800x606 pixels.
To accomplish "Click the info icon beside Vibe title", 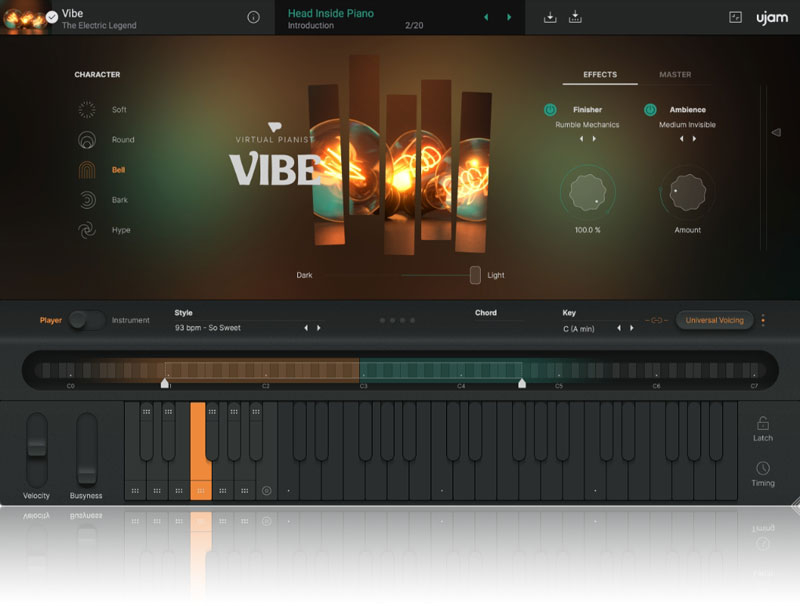I will coord(253,17).
